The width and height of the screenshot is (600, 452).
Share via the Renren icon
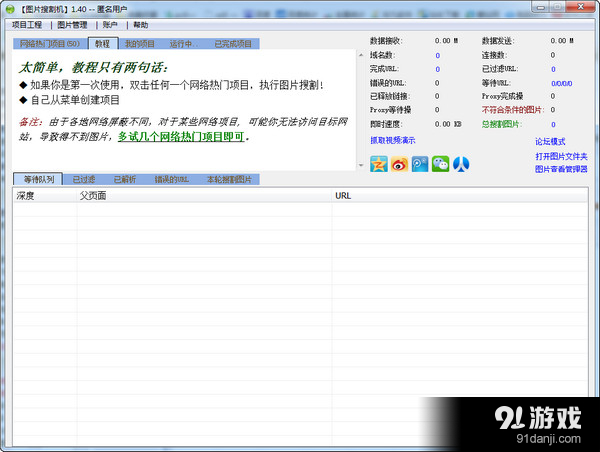pyautogui.click(x=461, y=164)
